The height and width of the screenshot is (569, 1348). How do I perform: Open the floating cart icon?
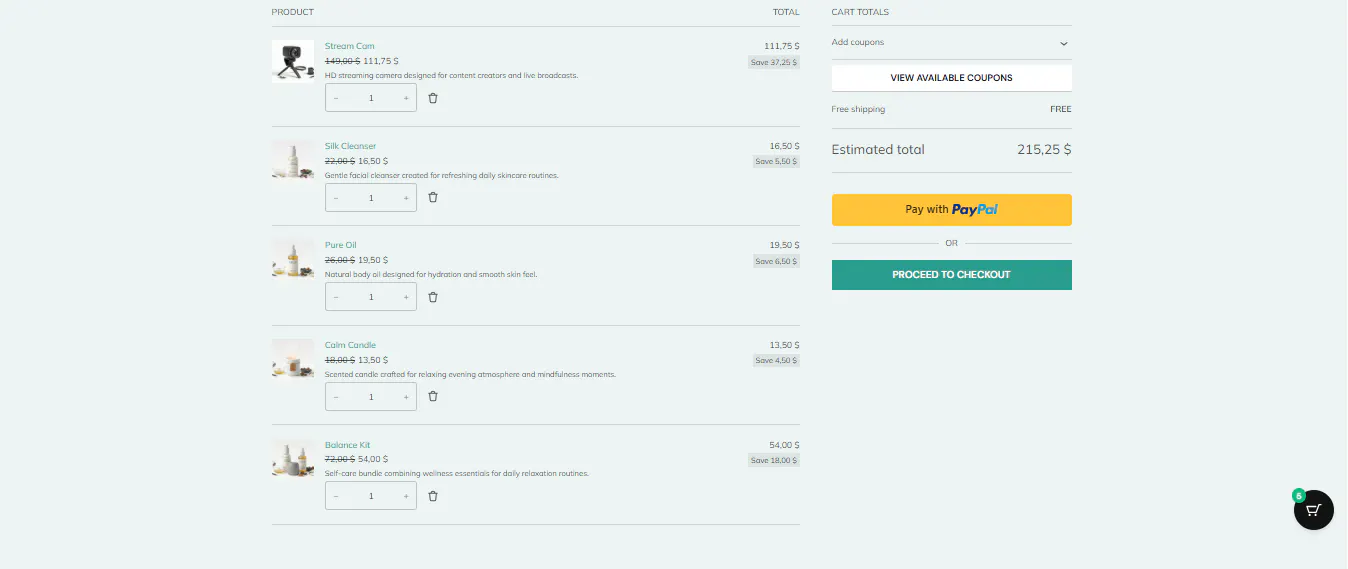point(1313,510)
